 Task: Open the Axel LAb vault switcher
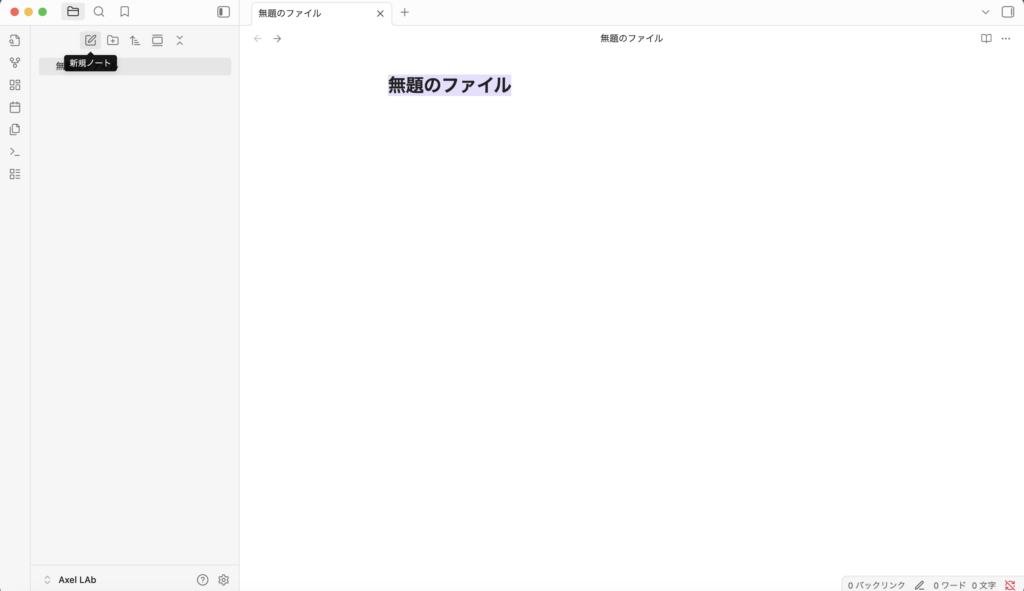pos(77,580)
